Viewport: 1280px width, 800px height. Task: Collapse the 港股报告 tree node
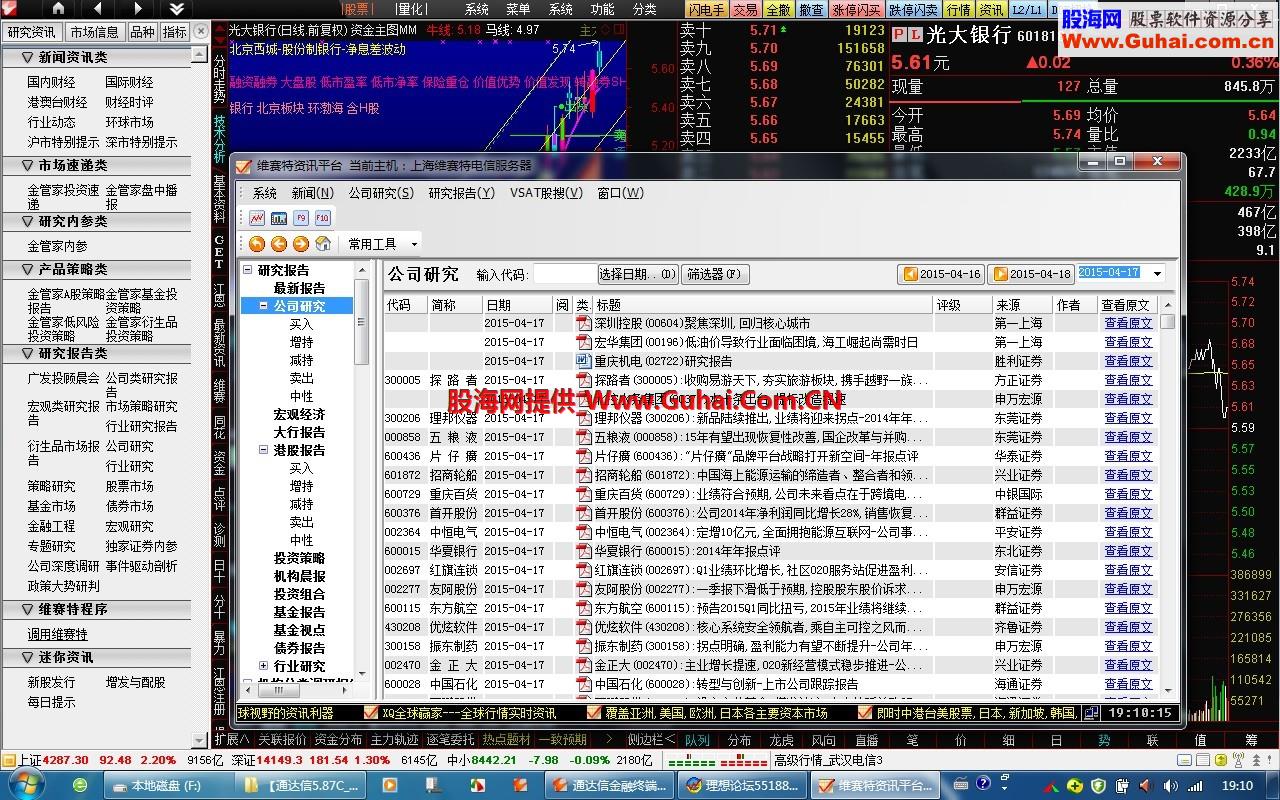tap(264, 450)
